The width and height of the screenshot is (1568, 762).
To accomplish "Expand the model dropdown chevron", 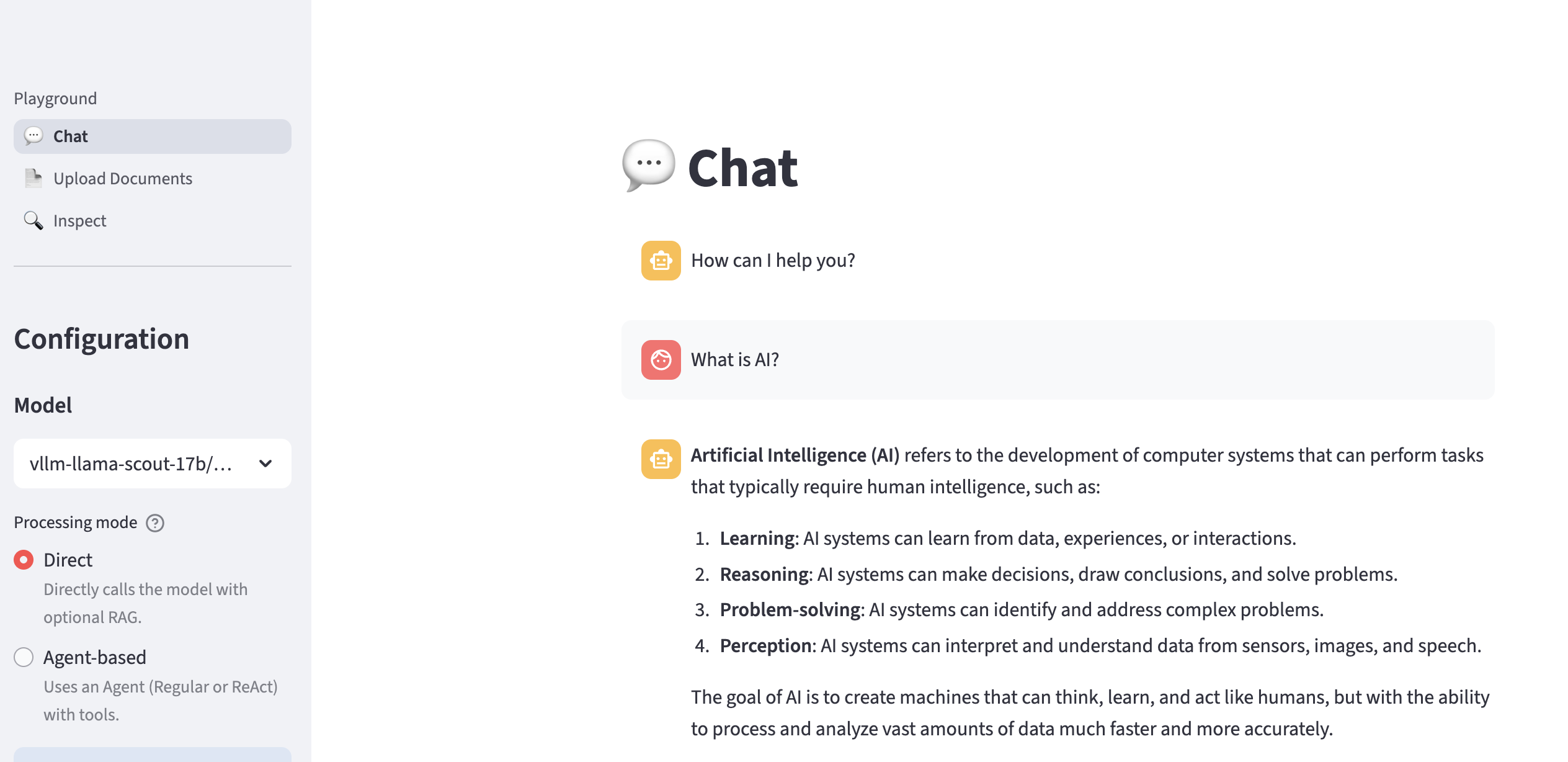I will 265,464.
